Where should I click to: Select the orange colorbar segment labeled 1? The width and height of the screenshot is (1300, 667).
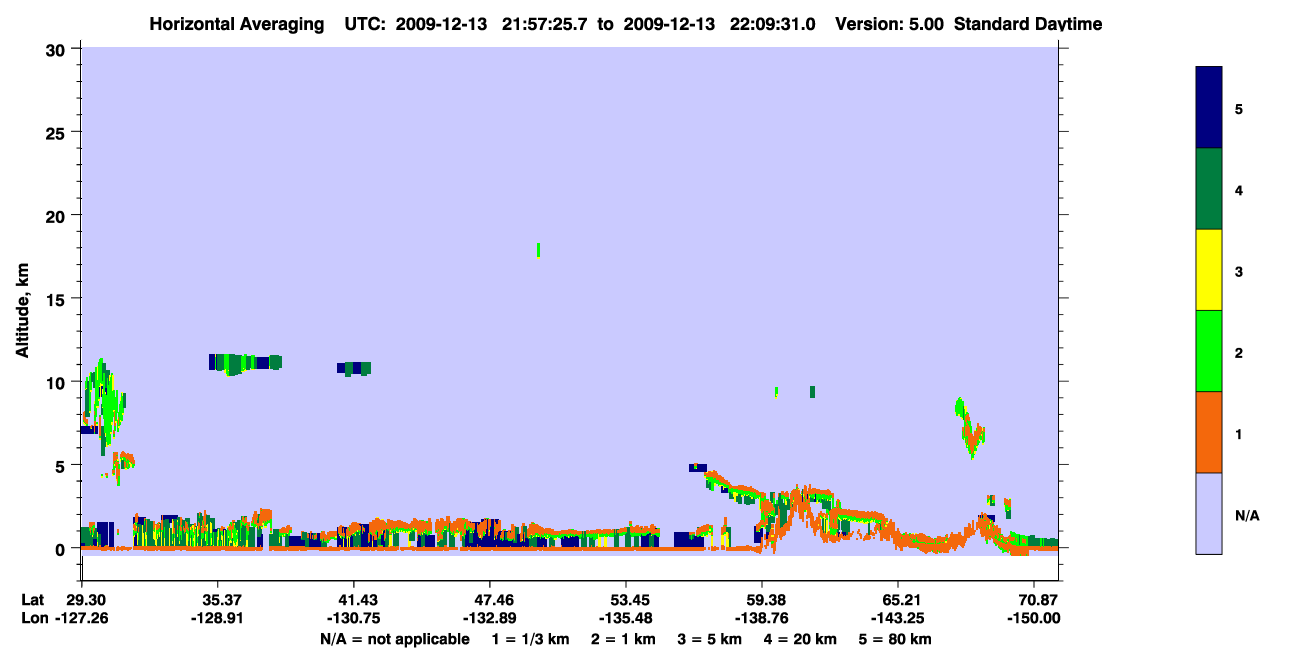pyautogui.click(x=1209, y=432)
